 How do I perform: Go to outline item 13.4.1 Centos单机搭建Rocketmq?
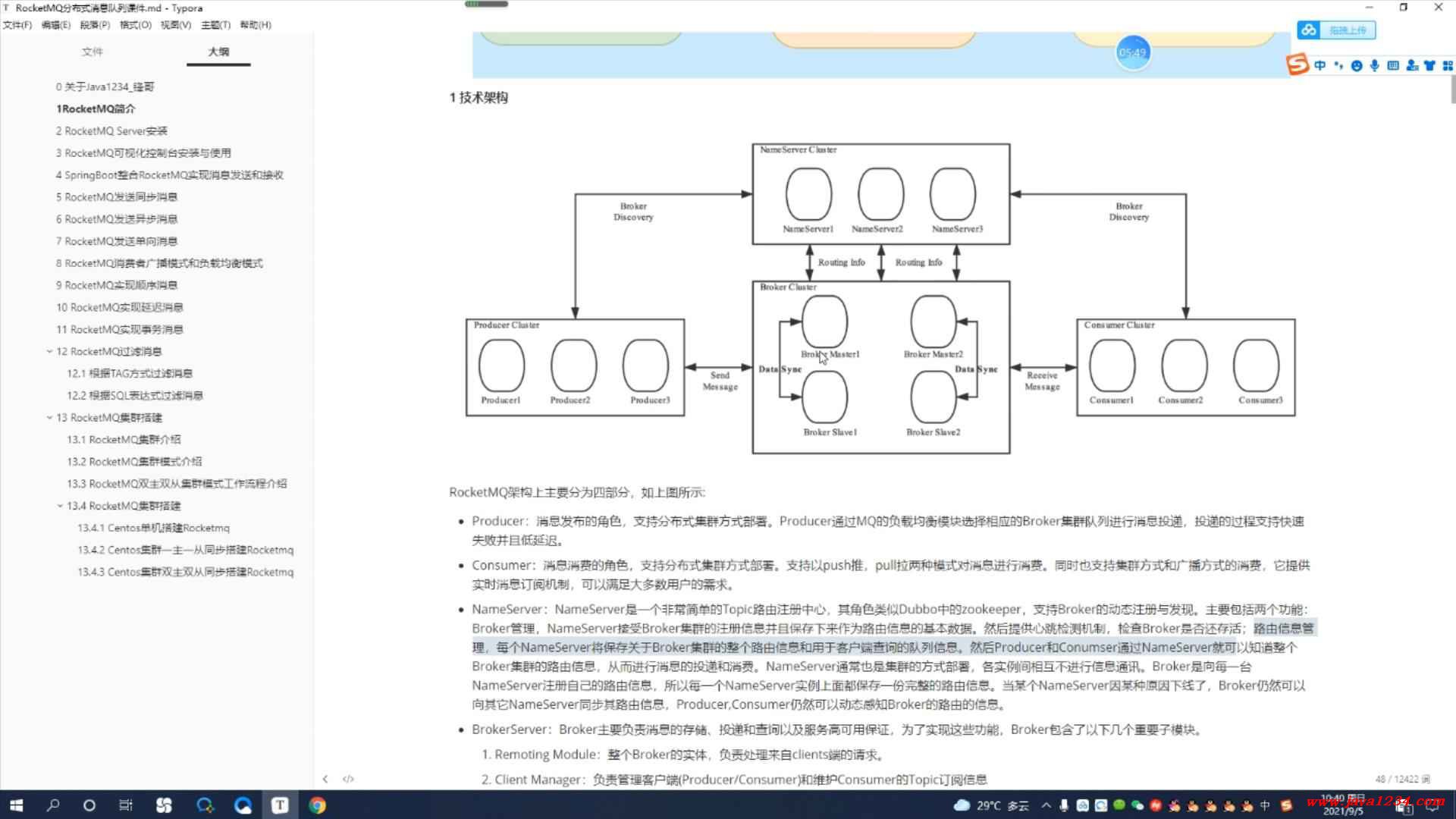coord(153,528)
